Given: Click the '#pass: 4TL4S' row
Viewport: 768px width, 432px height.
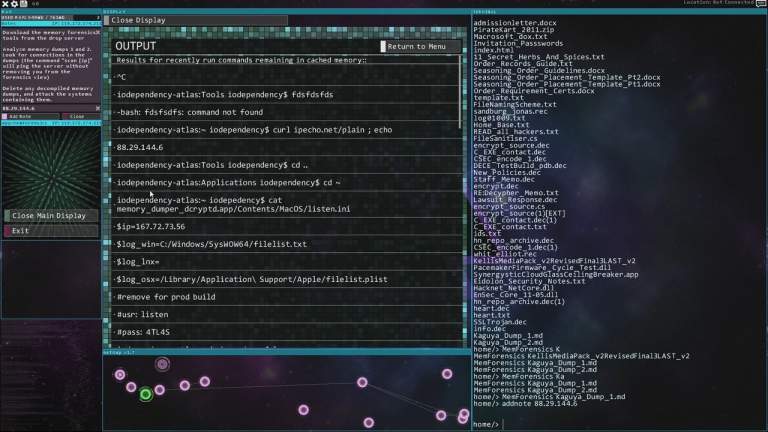Looking at the screenshot, I should (x=286, y=332).
